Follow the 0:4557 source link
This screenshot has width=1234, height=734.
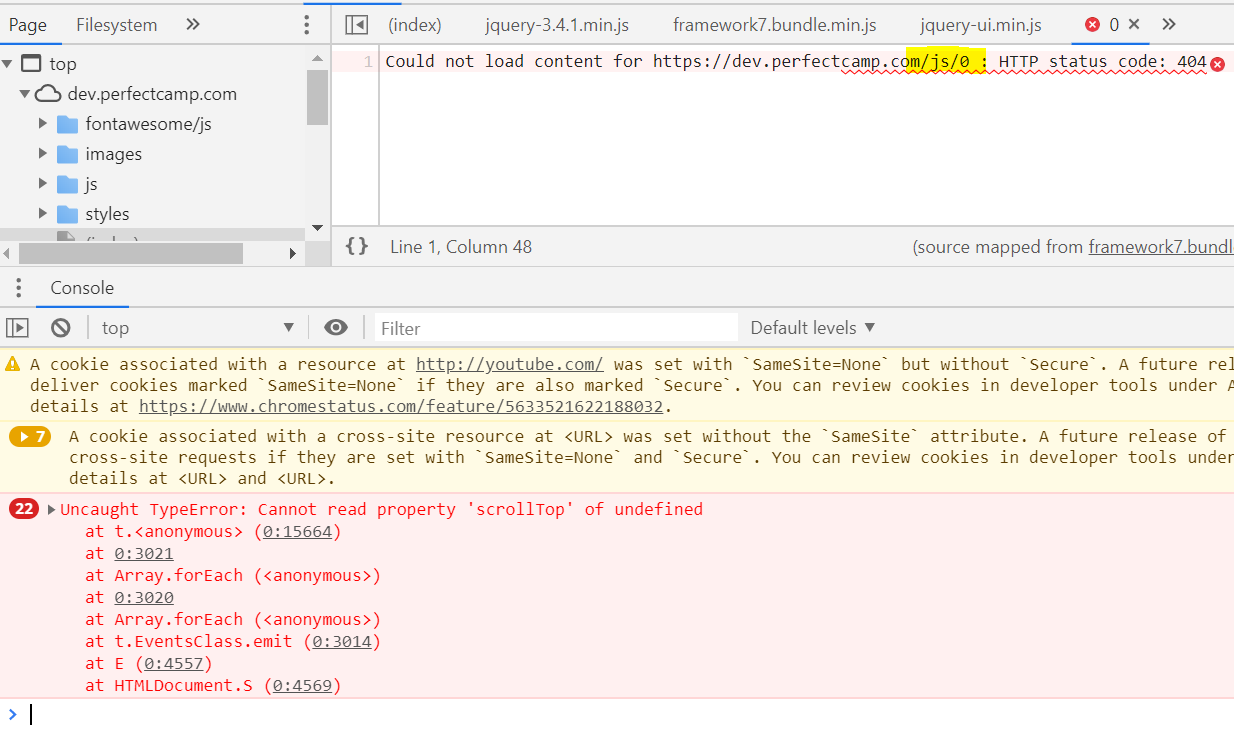point(174,664)
